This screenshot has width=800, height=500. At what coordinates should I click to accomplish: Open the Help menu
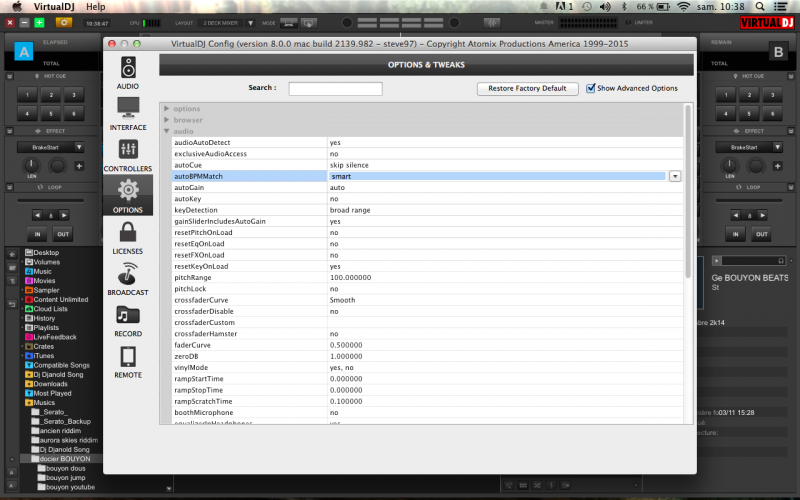95,7
